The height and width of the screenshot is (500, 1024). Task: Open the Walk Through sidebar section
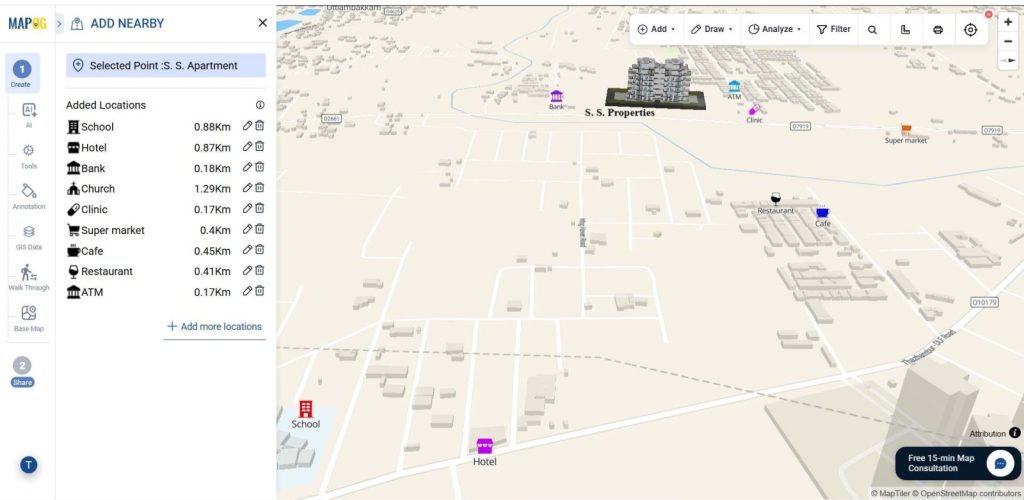click(29, 278)
